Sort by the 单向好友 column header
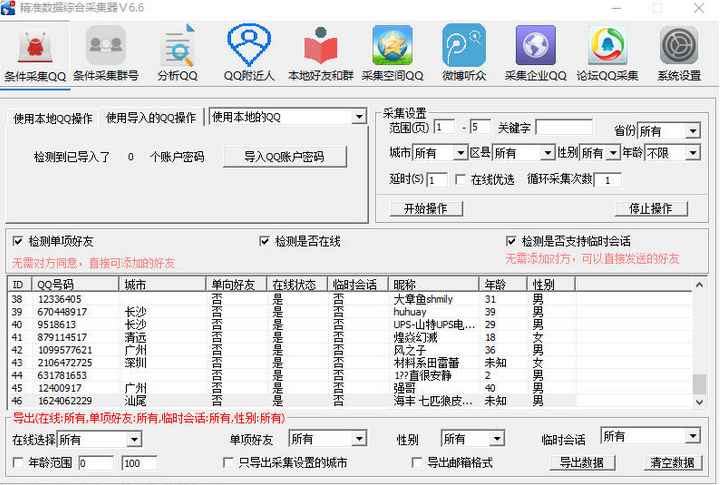 (236, 285)
